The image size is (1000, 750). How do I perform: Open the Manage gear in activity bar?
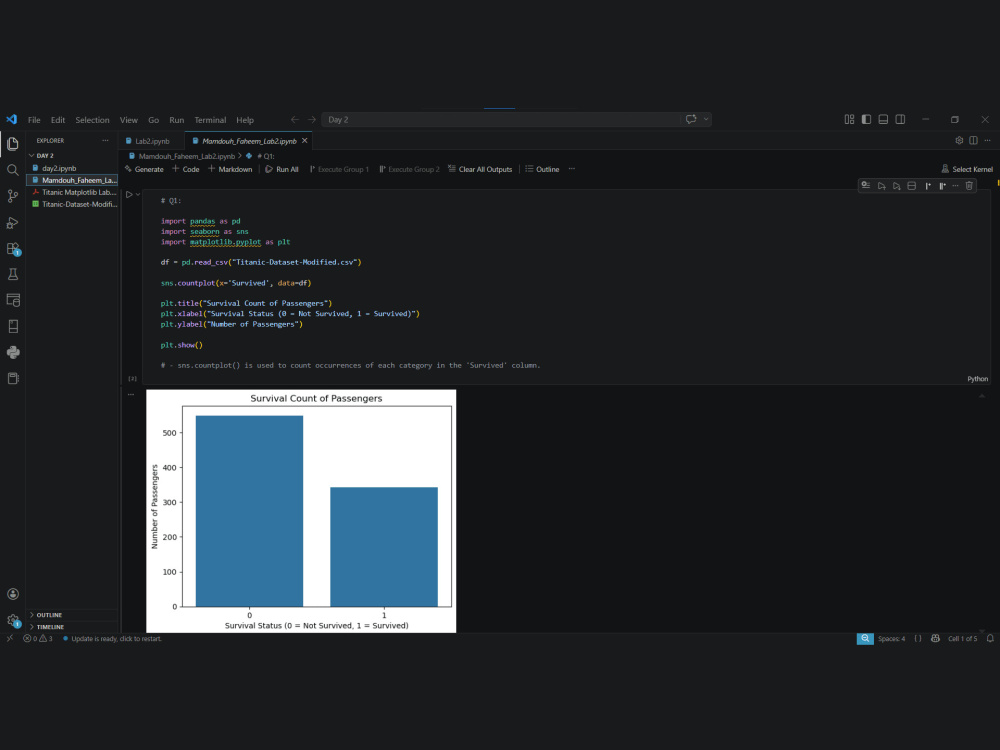[x=13, y=620]
